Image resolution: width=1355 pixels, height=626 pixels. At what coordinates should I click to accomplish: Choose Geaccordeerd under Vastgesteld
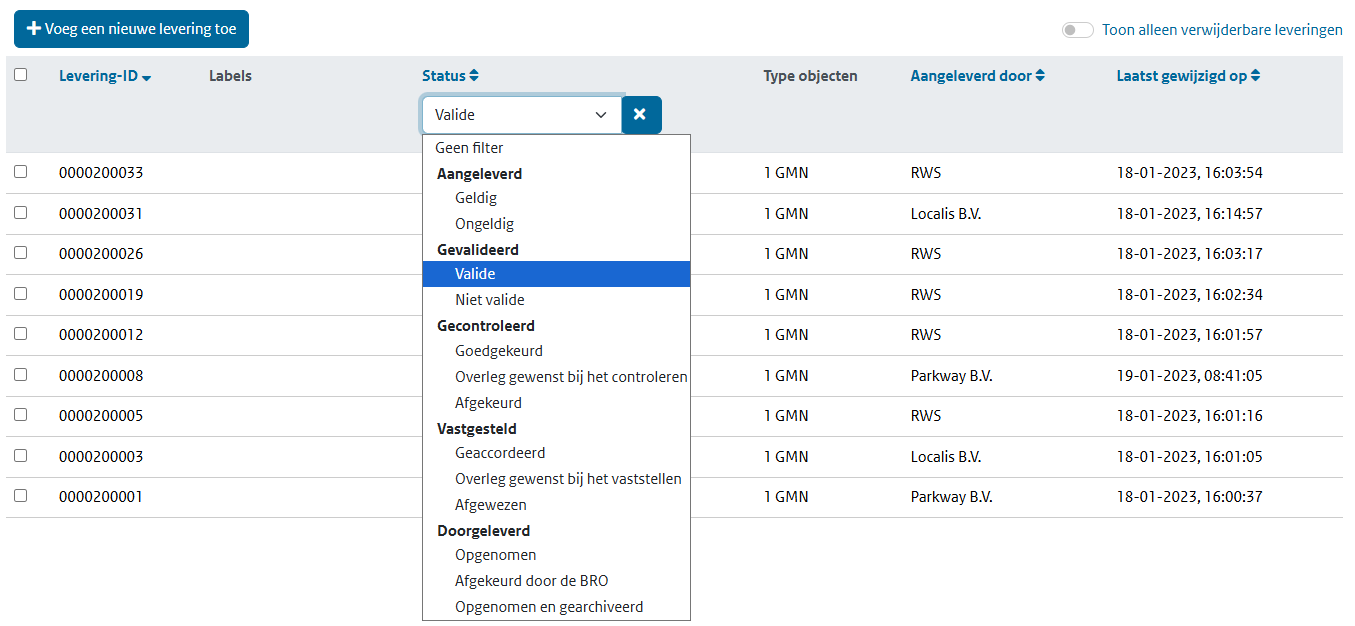(x=500, y=453)
